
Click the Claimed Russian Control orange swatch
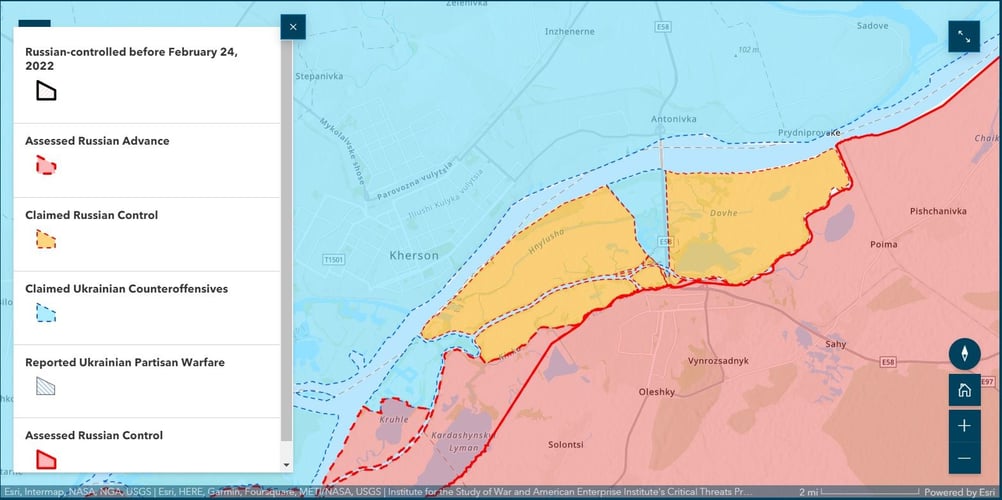(x=46, y=239)
